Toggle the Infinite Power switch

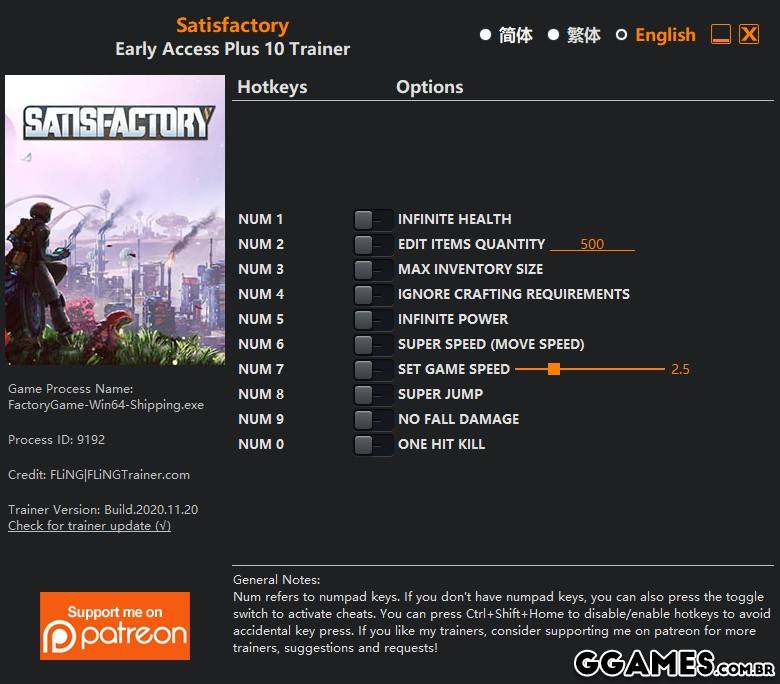[x=373, y=319]
